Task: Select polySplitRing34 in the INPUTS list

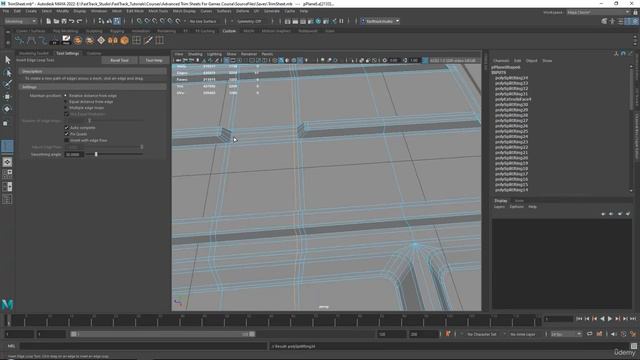Action: point(511,78)
